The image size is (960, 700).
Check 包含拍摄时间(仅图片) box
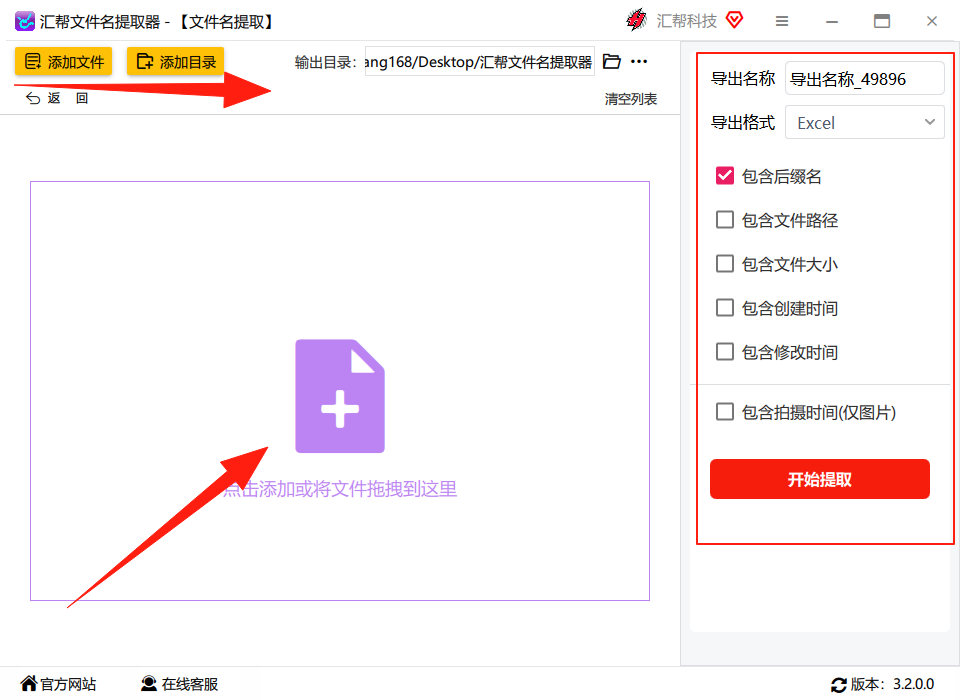(725, 412)
